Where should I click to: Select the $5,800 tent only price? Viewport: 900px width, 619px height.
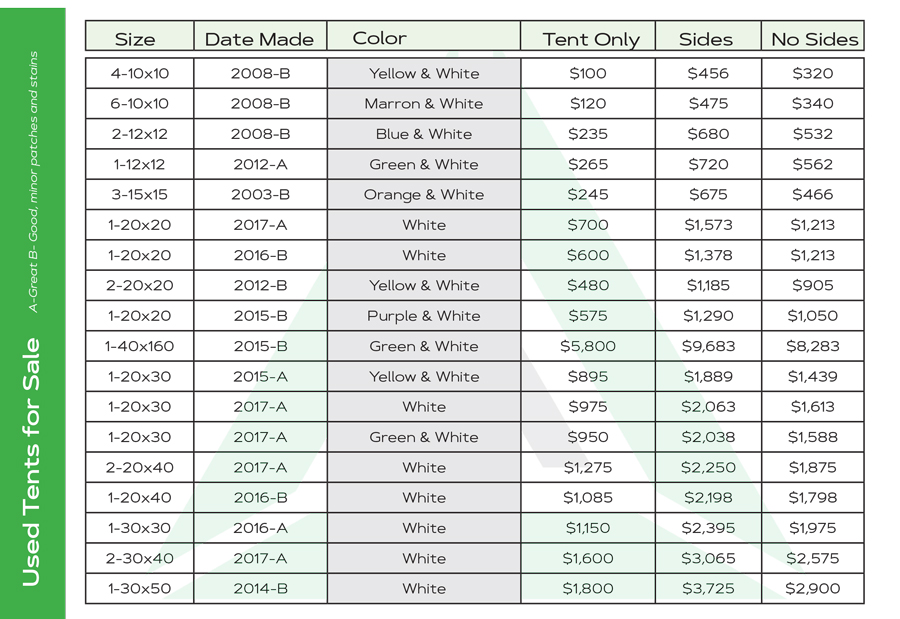click(x=588, y=346)
